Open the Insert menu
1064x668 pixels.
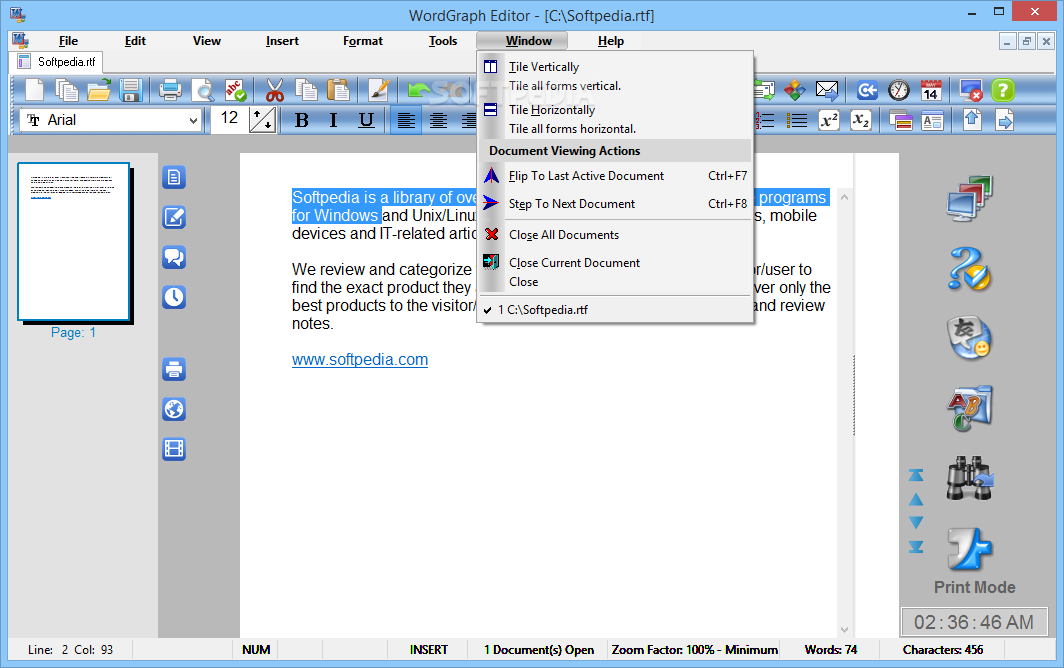pos(282,41)
